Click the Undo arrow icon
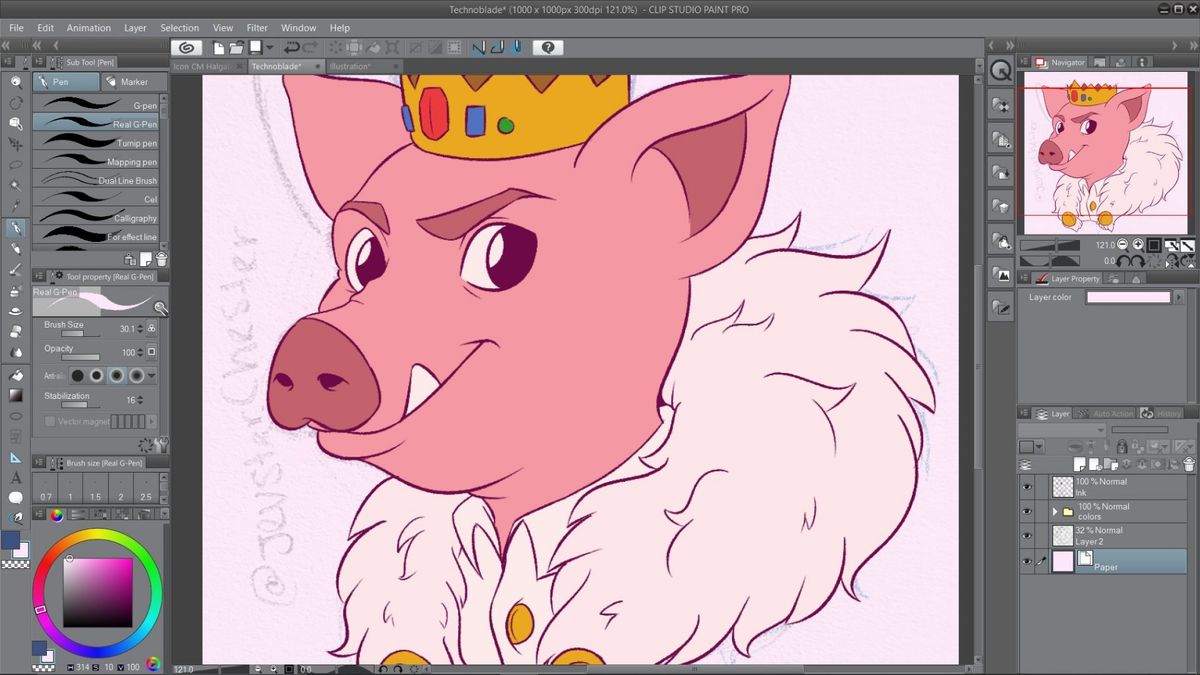The height and width of the screenshot is (675, 1200). tap(291, 47)
